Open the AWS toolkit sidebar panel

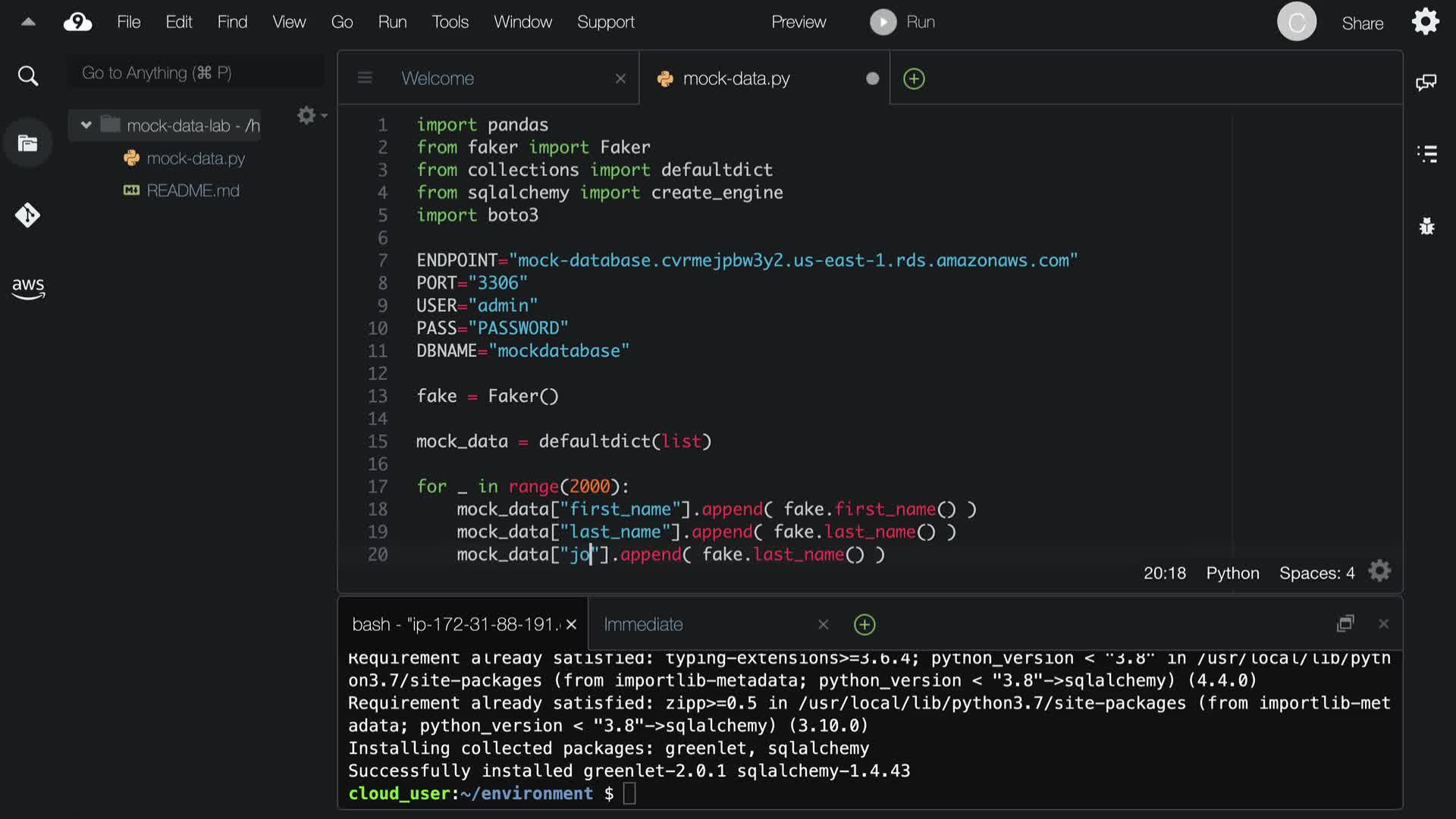[x=28, y=287]
